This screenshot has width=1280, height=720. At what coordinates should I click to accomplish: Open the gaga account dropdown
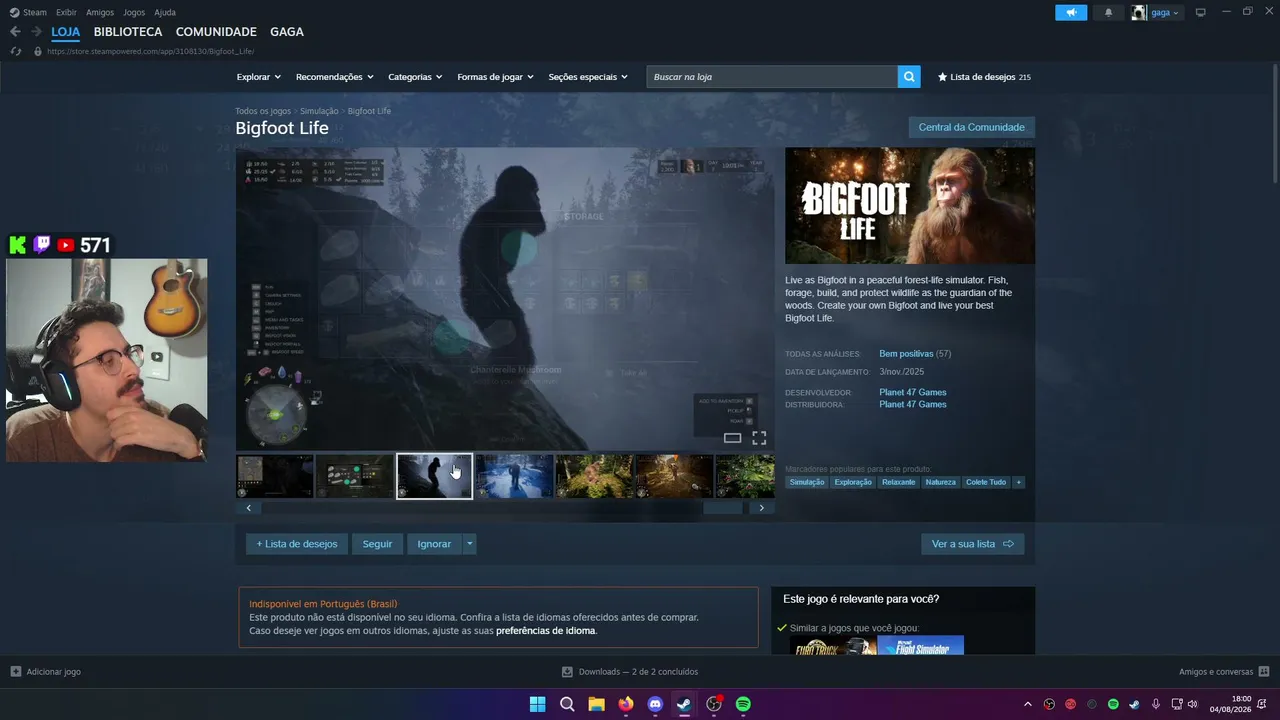point(1166,13)
